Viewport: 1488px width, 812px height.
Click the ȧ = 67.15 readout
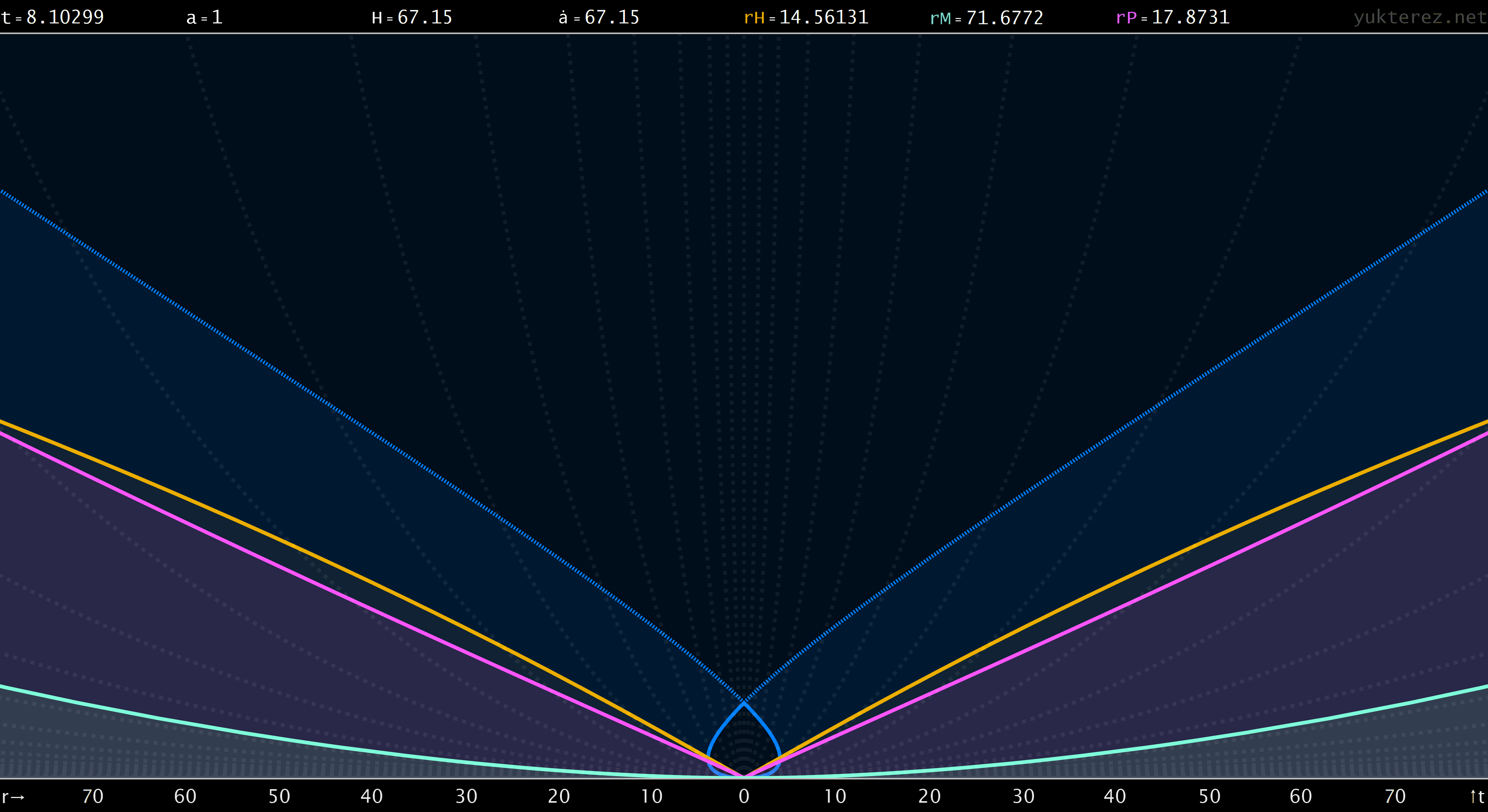click(599, 17)
